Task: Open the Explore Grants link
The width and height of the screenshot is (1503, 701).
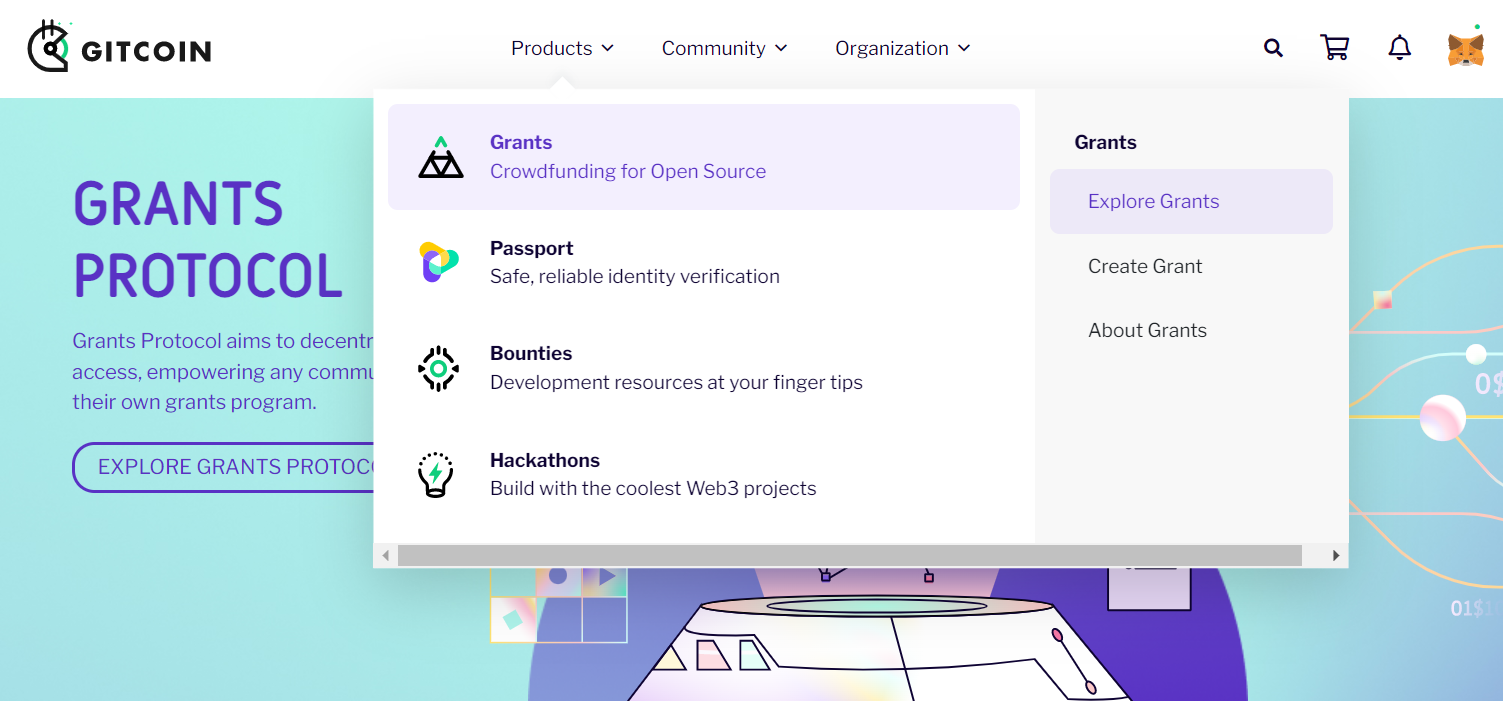Action: pyautogui.click(x=1153, y=201)
